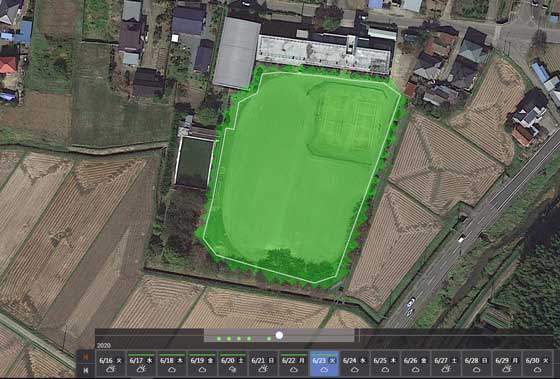Select the 6/22 date tile
The height and width of the screenshot is (379, 560).
[x=293, y=364]
